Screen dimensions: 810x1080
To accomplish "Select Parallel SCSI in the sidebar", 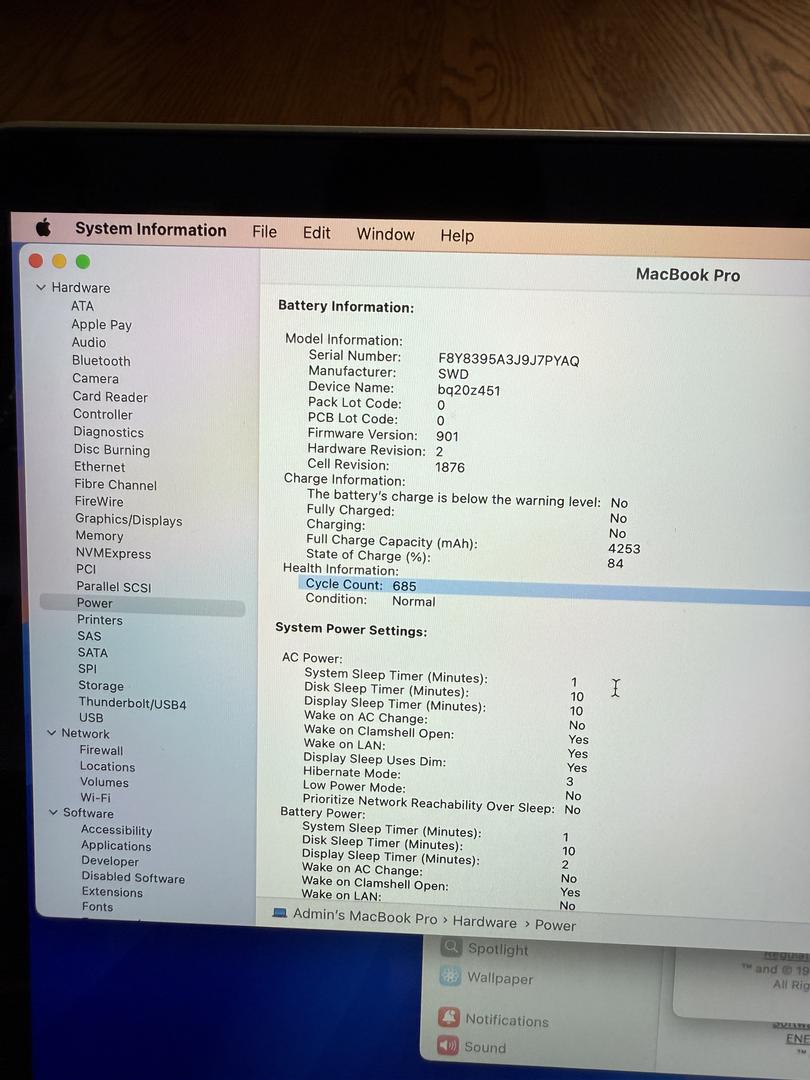I will pos(114,587).
